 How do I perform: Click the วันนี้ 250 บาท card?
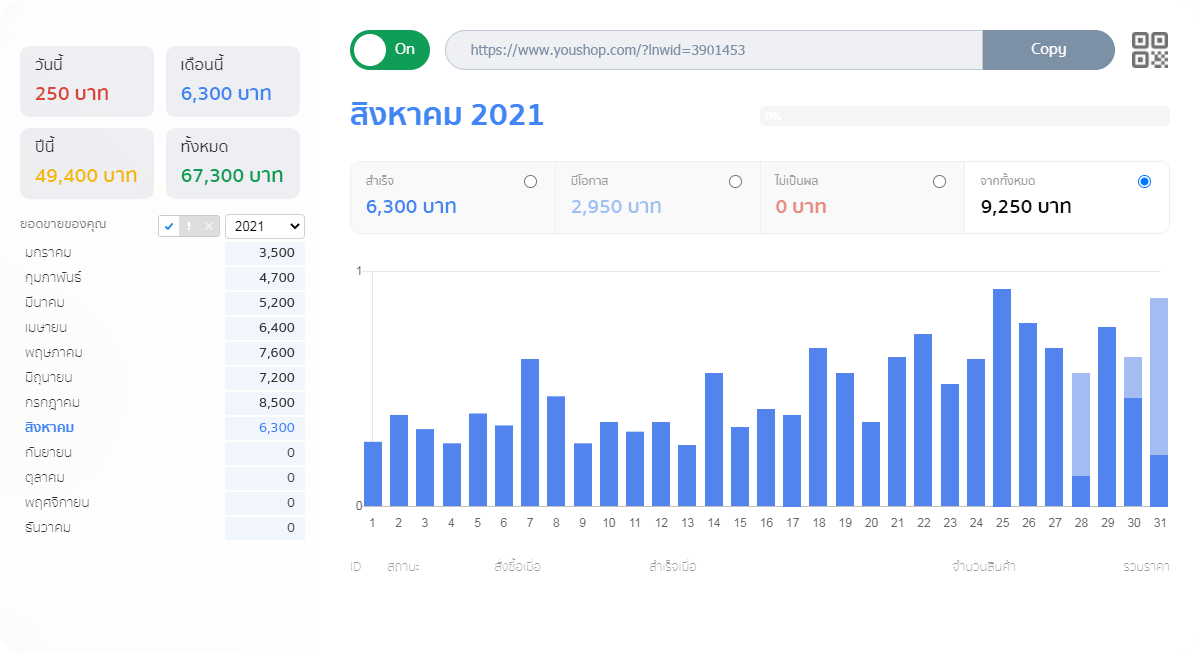click(x=87, y=81)
